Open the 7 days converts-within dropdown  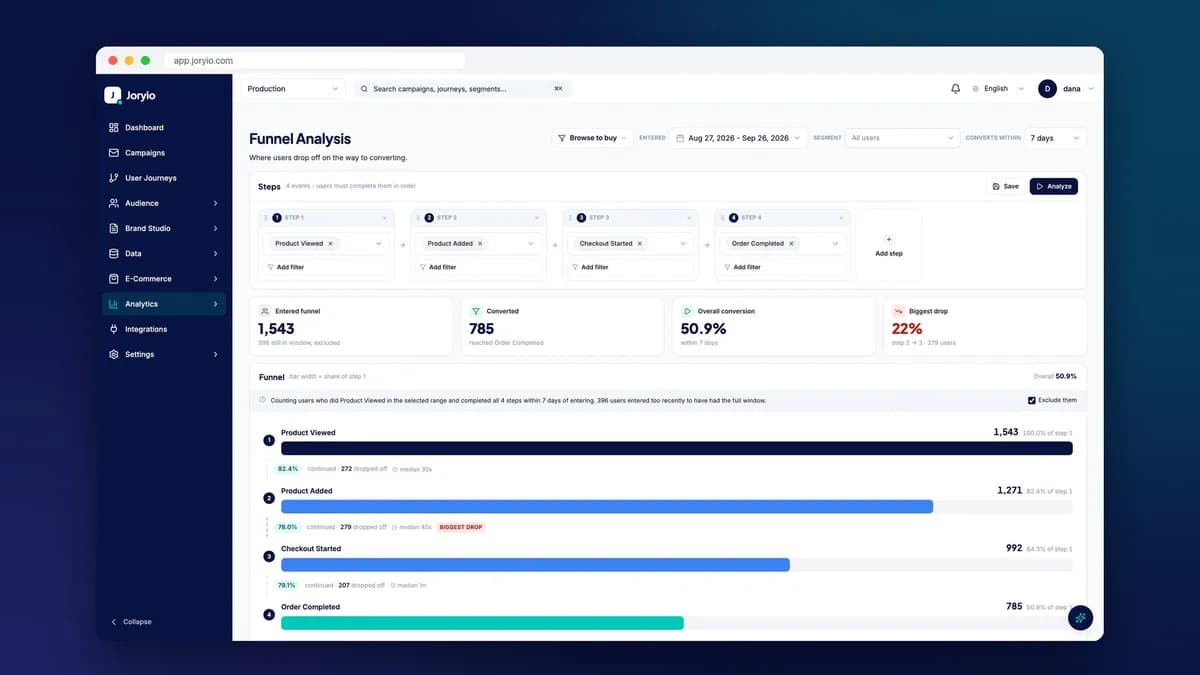[1055, 138]
